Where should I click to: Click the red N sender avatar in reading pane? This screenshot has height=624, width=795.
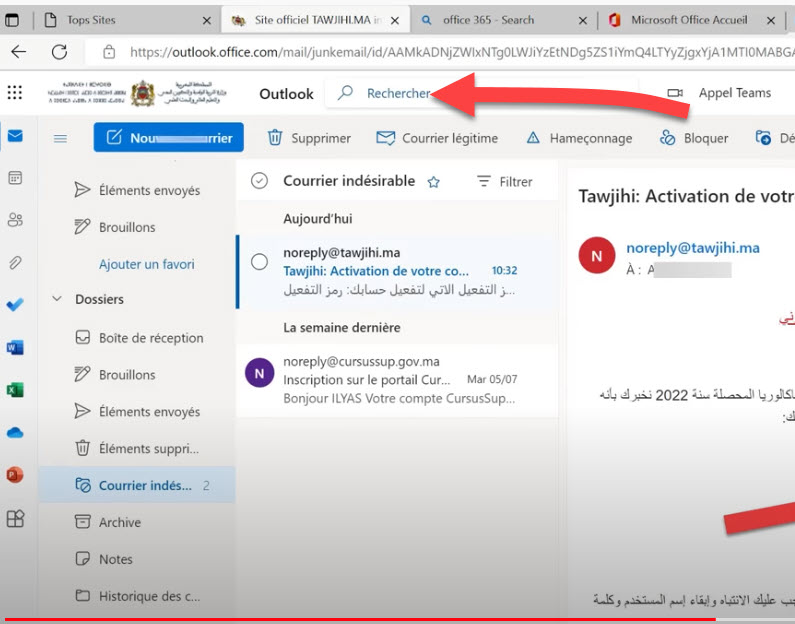coord(597,255)
